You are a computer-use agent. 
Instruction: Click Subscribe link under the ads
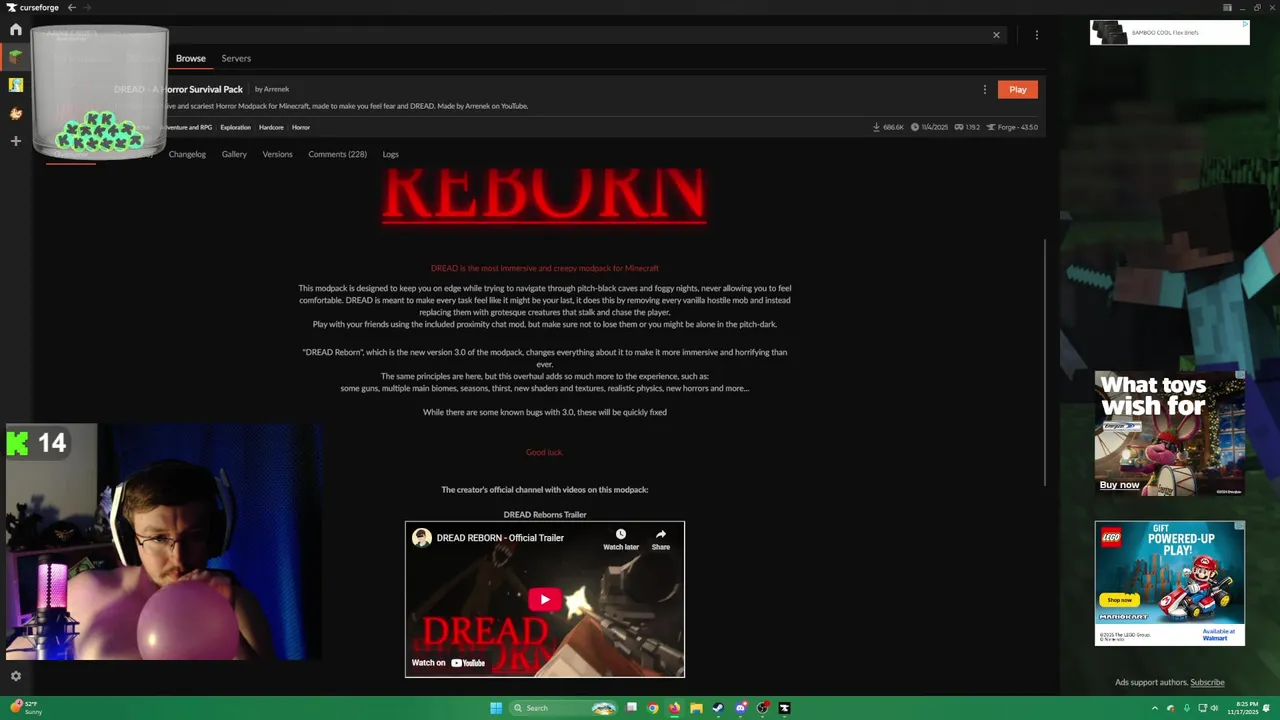coord(1207,682)
